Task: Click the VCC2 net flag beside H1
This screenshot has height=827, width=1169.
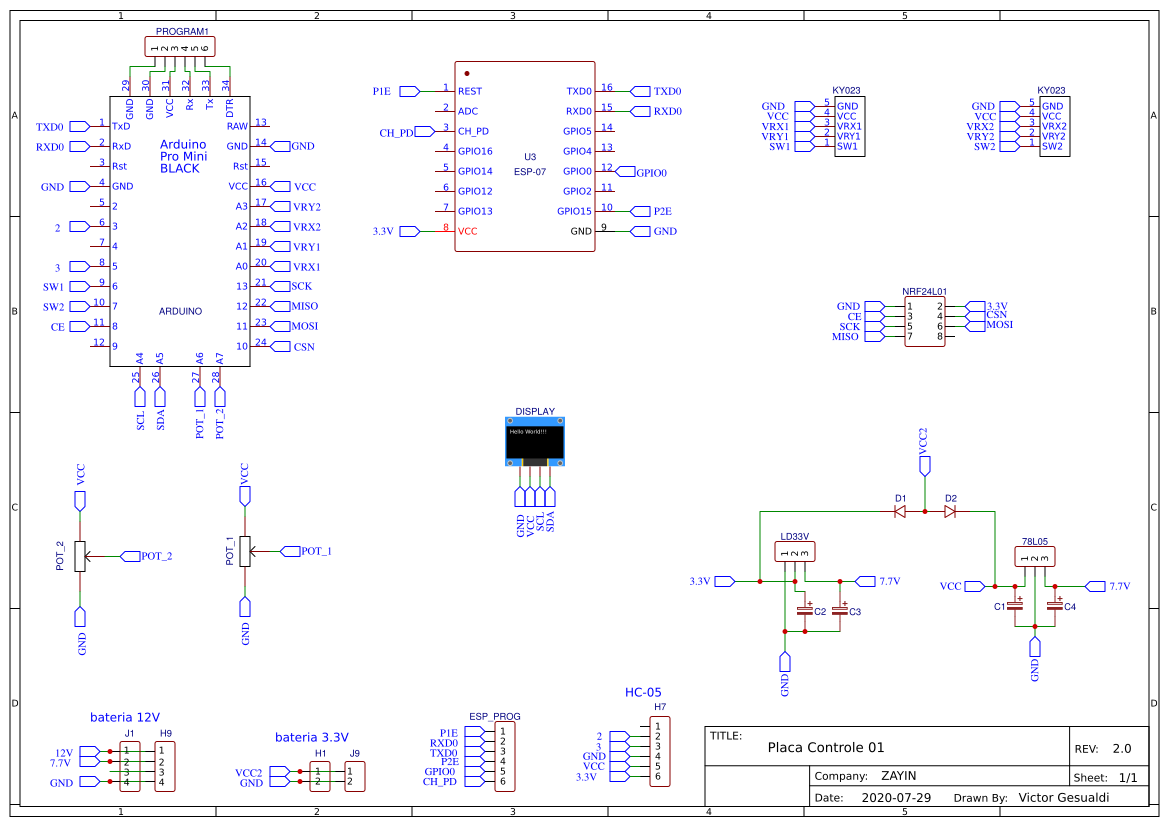Action: (x=280, y=772)
